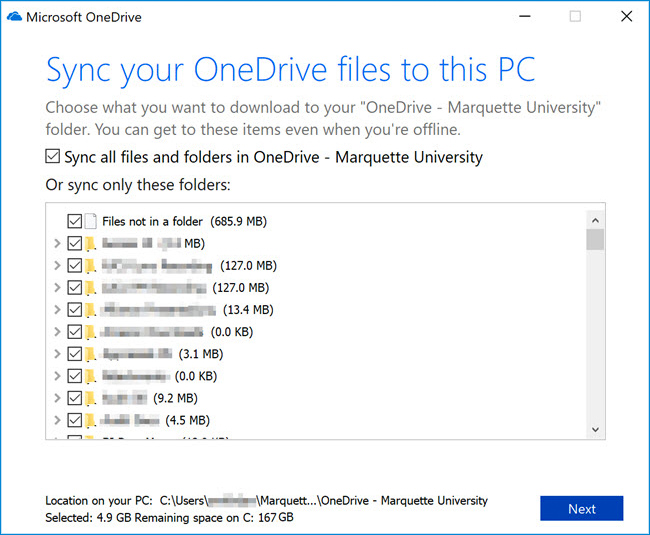Image resolution: width=650 pixels, height=535 pixels.
Task: Uncheck Sync all files and folders in OneDrive
Action: click(x=52, y=157)
